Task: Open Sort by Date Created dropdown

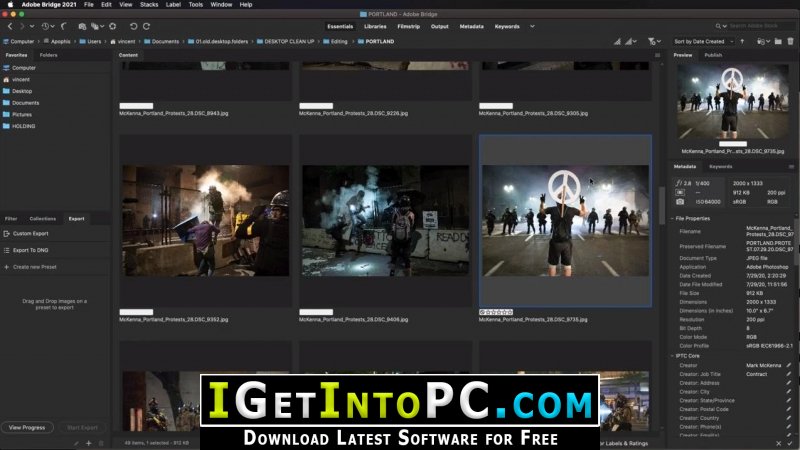Action: [x=704, y=41]
